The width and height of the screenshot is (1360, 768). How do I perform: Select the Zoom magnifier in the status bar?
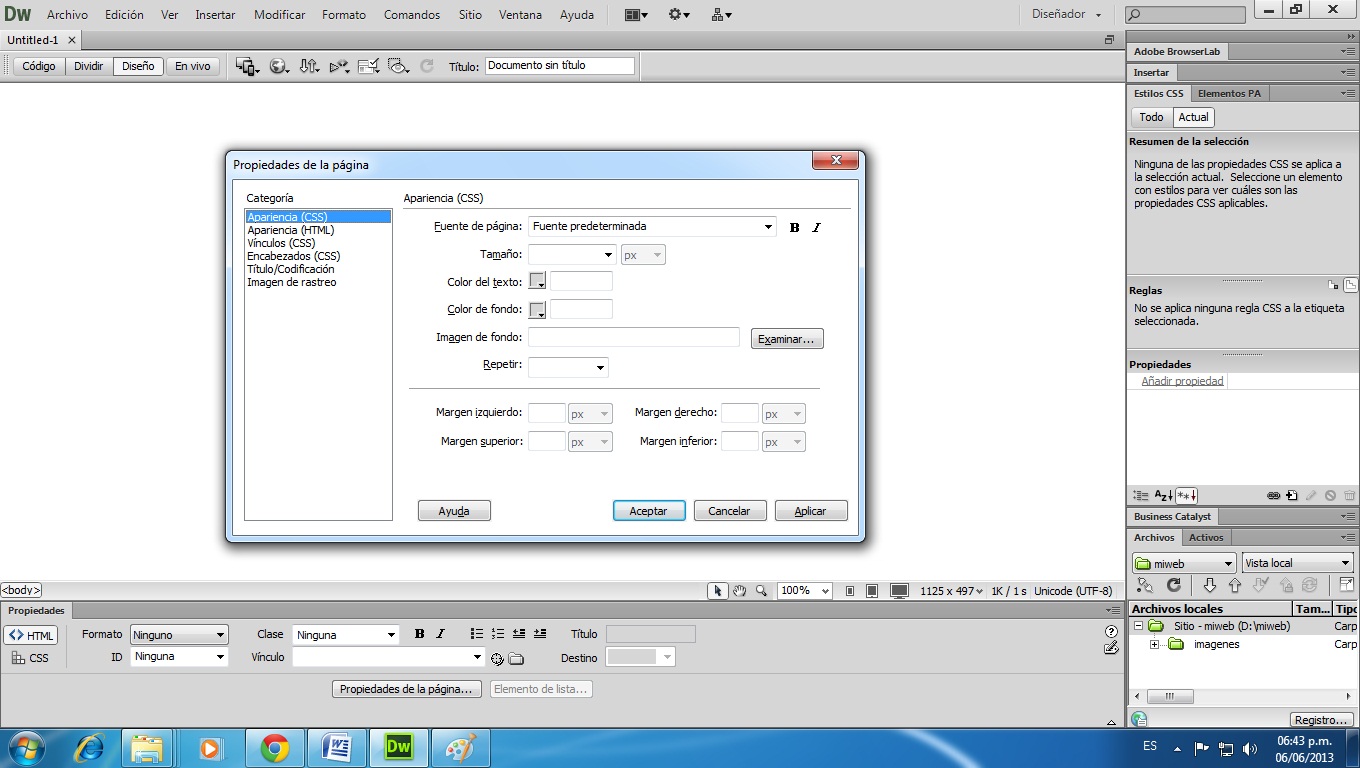pos(761,591)
